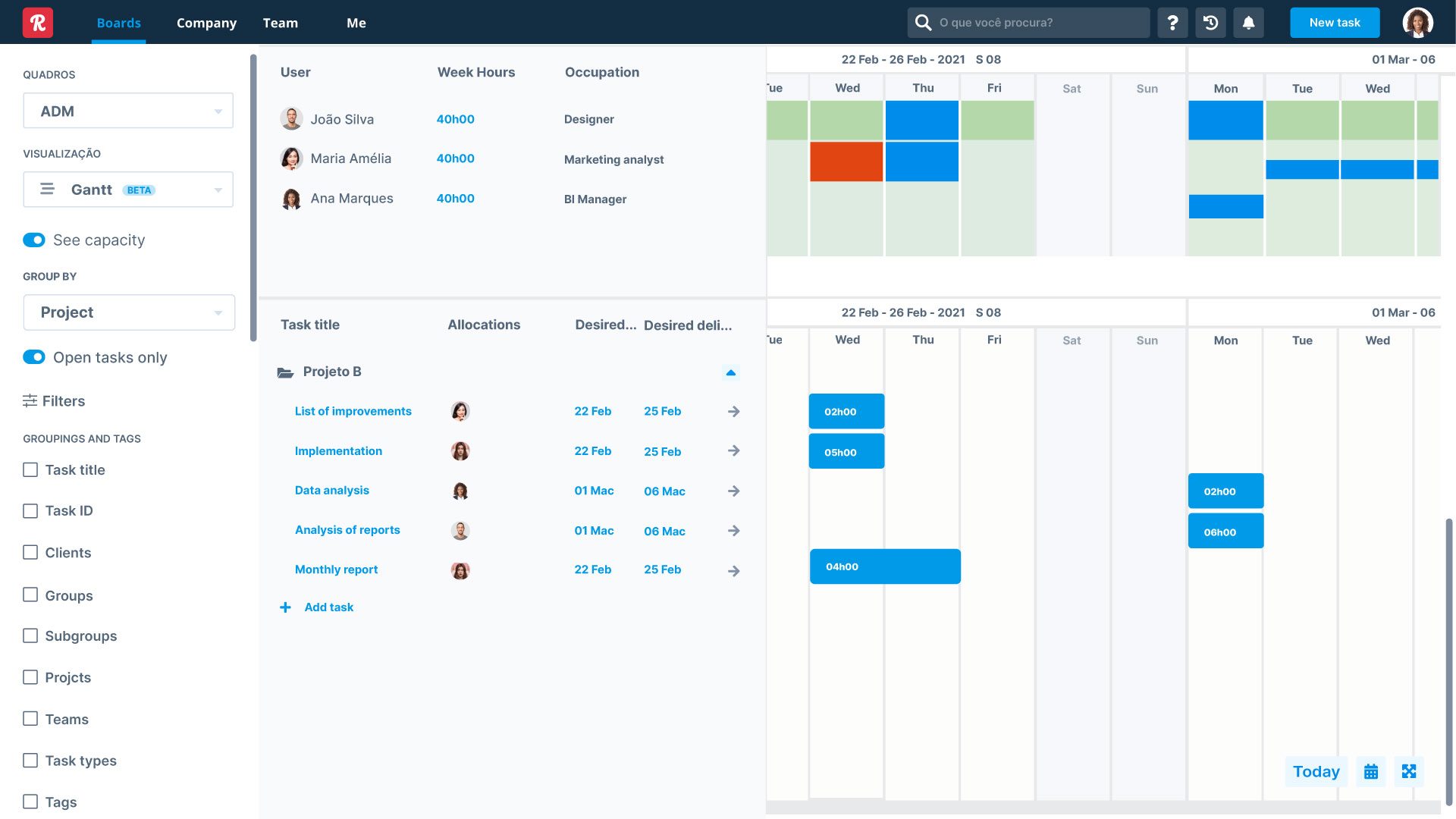Screen dimensions: 1456x819
Task: Turn off Open tasks only toggle
Action: [34, 357]
